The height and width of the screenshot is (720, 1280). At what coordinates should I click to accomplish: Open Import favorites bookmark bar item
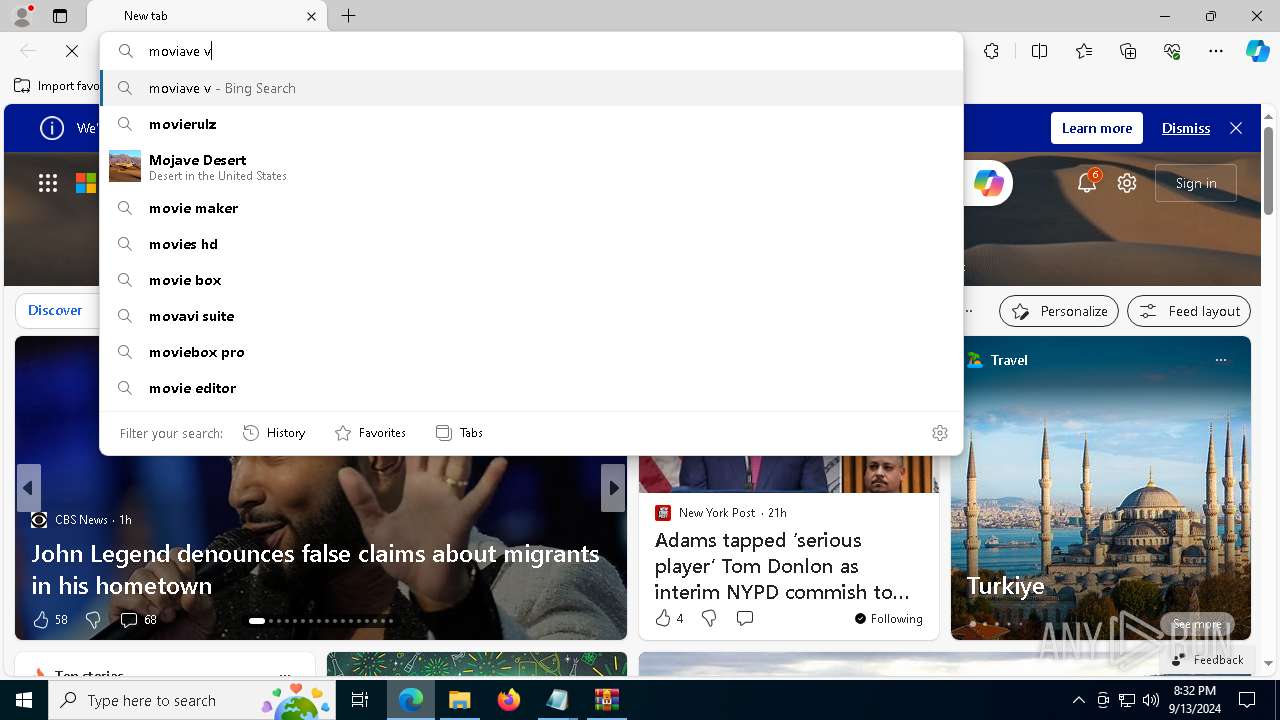[x=57, y=86]
